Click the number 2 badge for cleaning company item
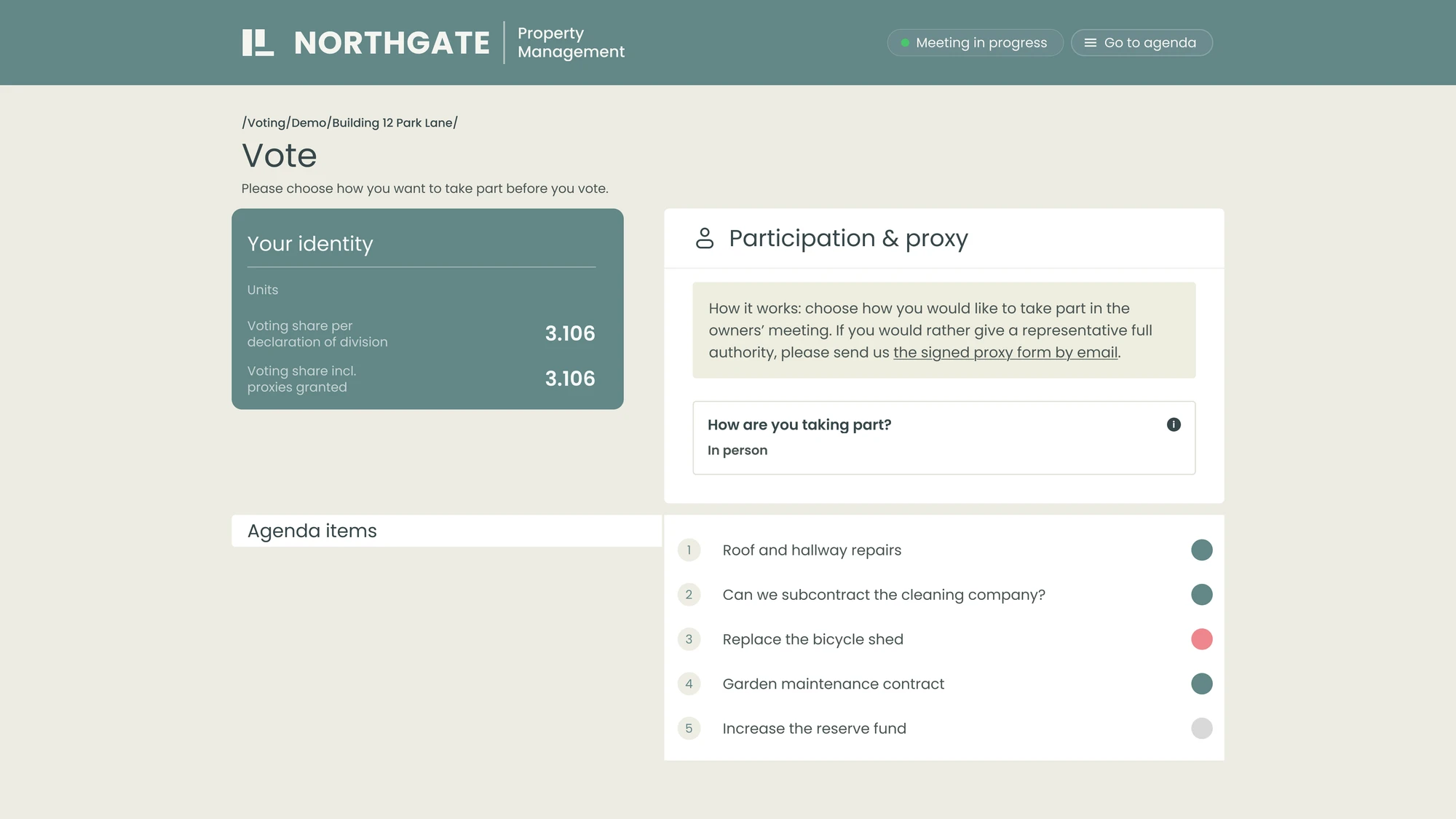The image size is (1456, 819). tap(689, 595)
